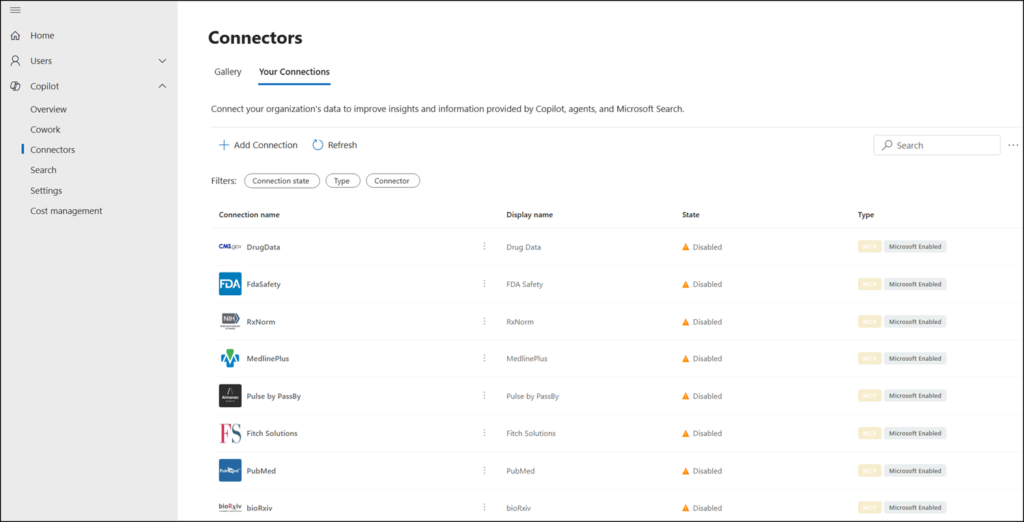Screen dimensions: 1024x522
Task: Open the more options ellipsis beside Search
Action: tap(1013, 145)
